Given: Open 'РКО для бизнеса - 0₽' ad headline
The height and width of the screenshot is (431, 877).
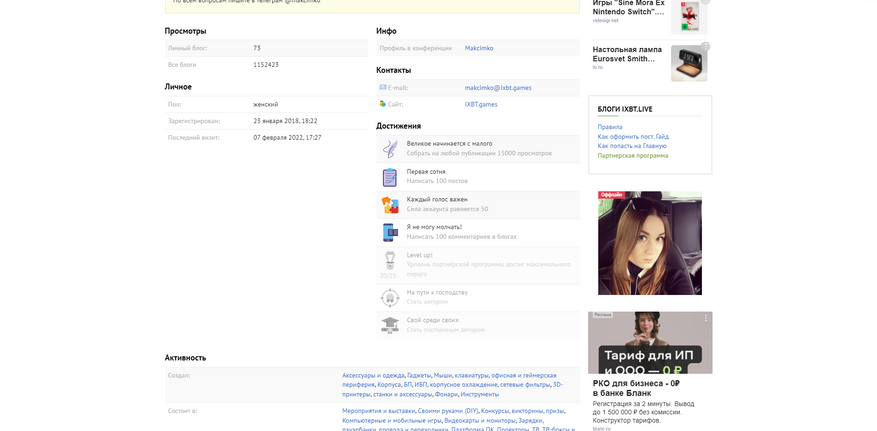Looking at the screenshot, I should coord(636,389).
